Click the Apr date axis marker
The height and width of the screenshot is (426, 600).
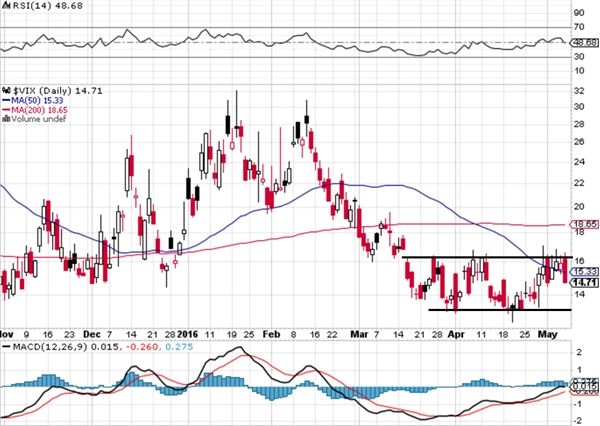[456, 334]
